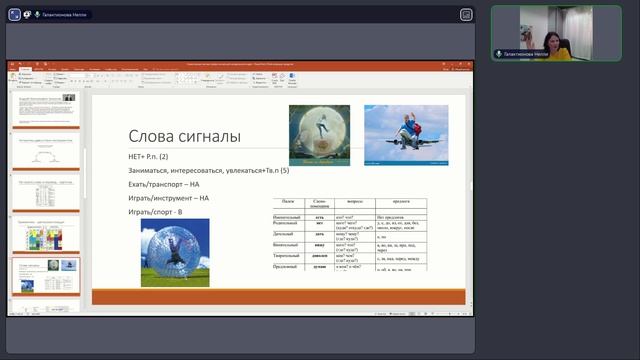Viewport: 640px width, 360px height.
Task: Click the recording indicator icon beside speaker name
Action: tap(27, 15)
